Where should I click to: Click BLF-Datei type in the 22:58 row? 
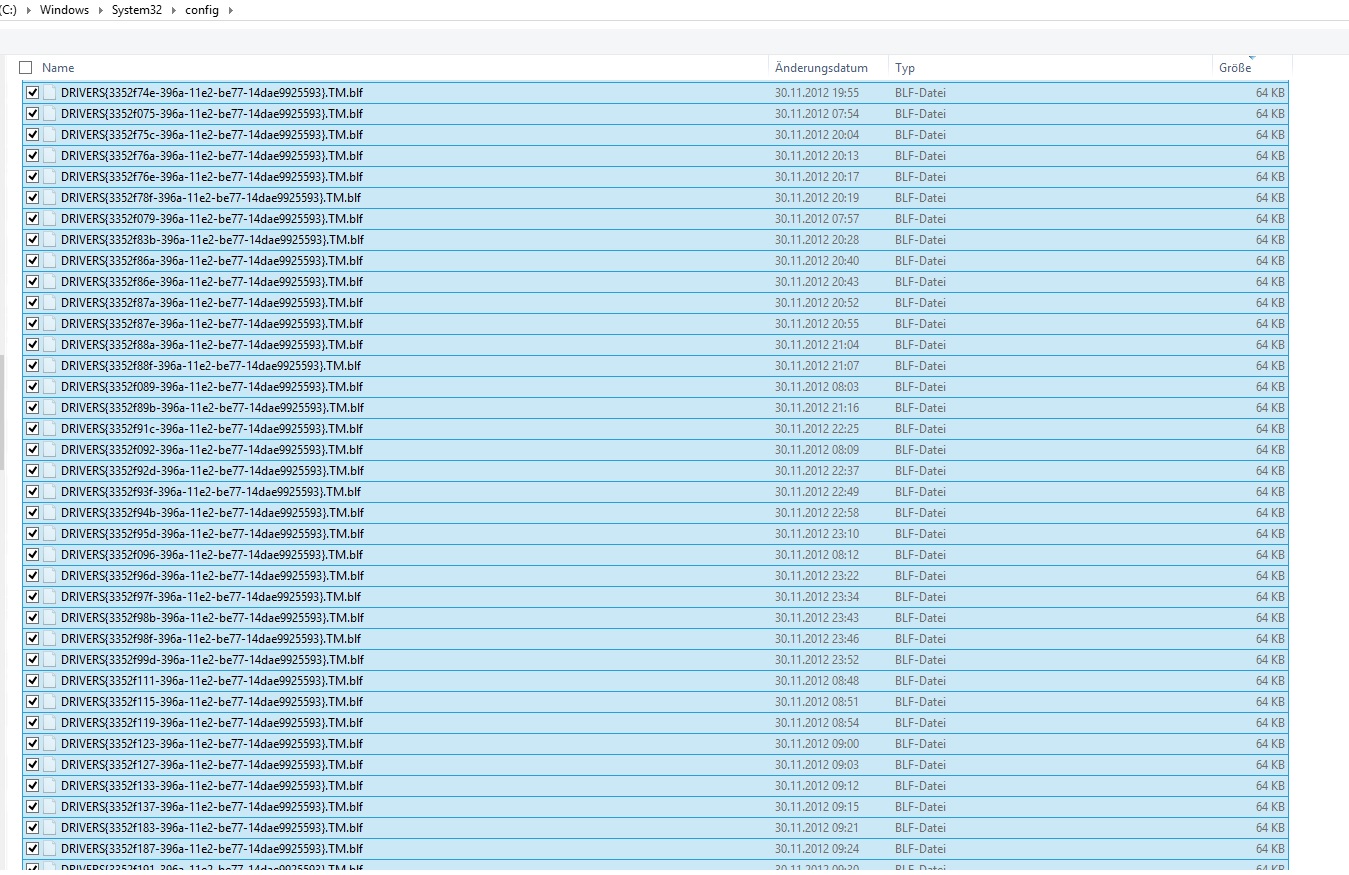[920, 513]
